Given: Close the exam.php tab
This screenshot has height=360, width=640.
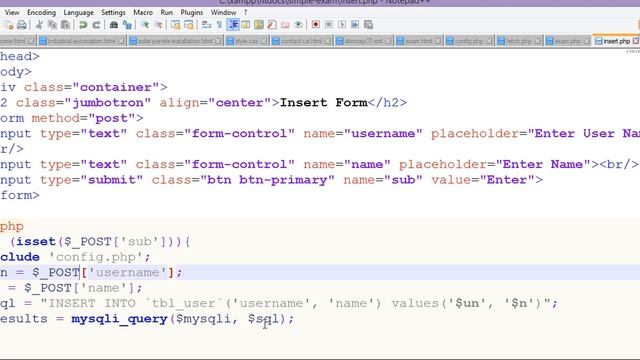Looking at the screenshot, I should pos(587,41).
